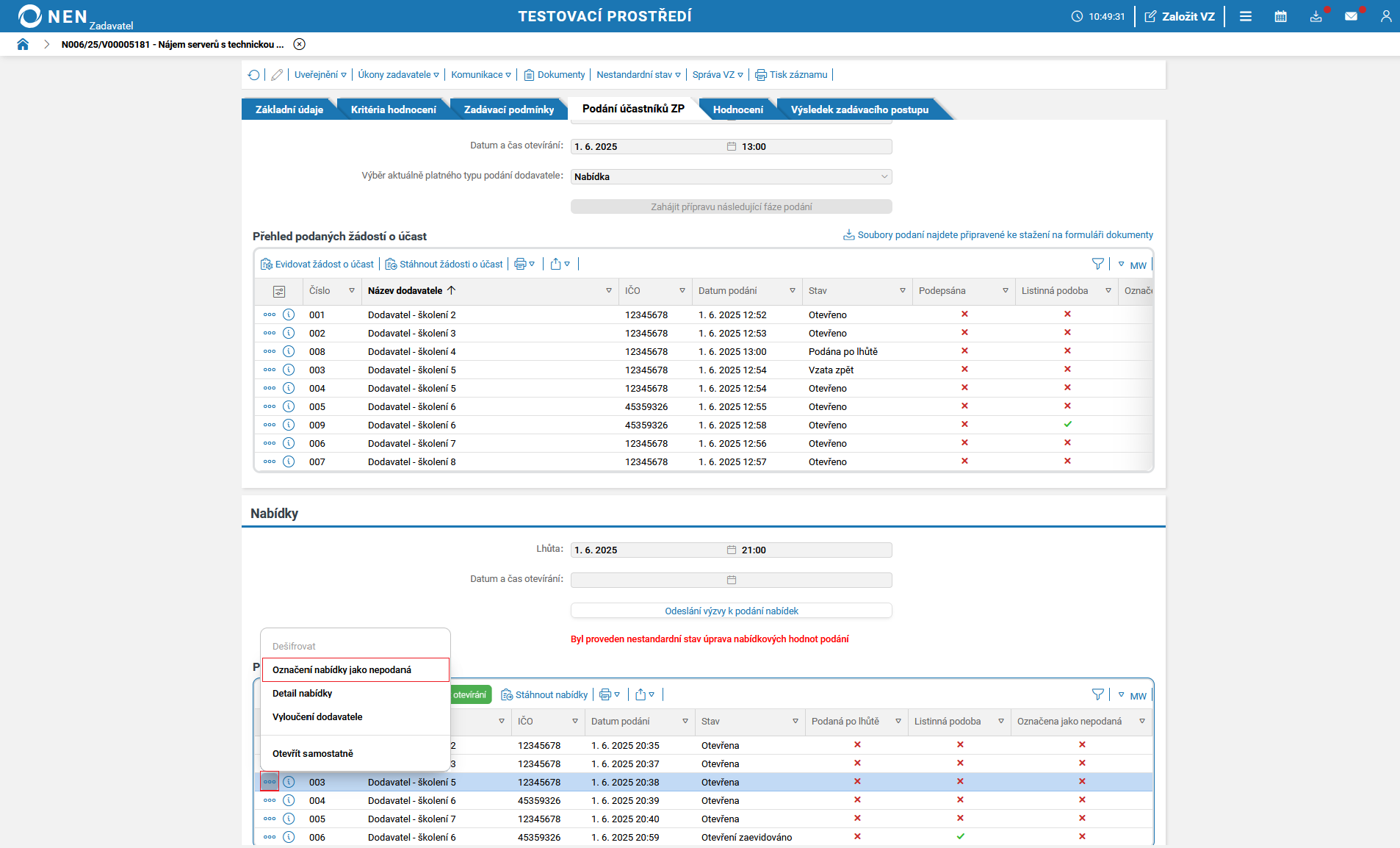Click the home icon in the breadcrumb

(x=23, y=44)
